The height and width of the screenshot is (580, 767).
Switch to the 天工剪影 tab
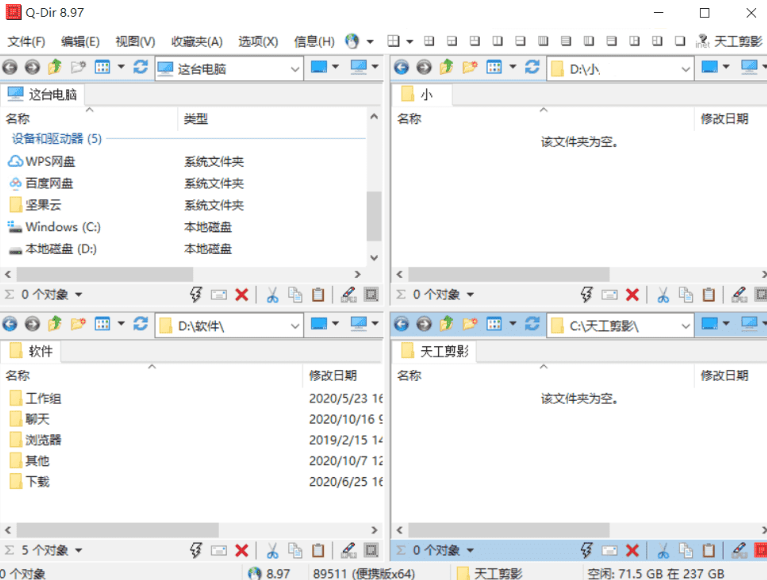point(434,351)
